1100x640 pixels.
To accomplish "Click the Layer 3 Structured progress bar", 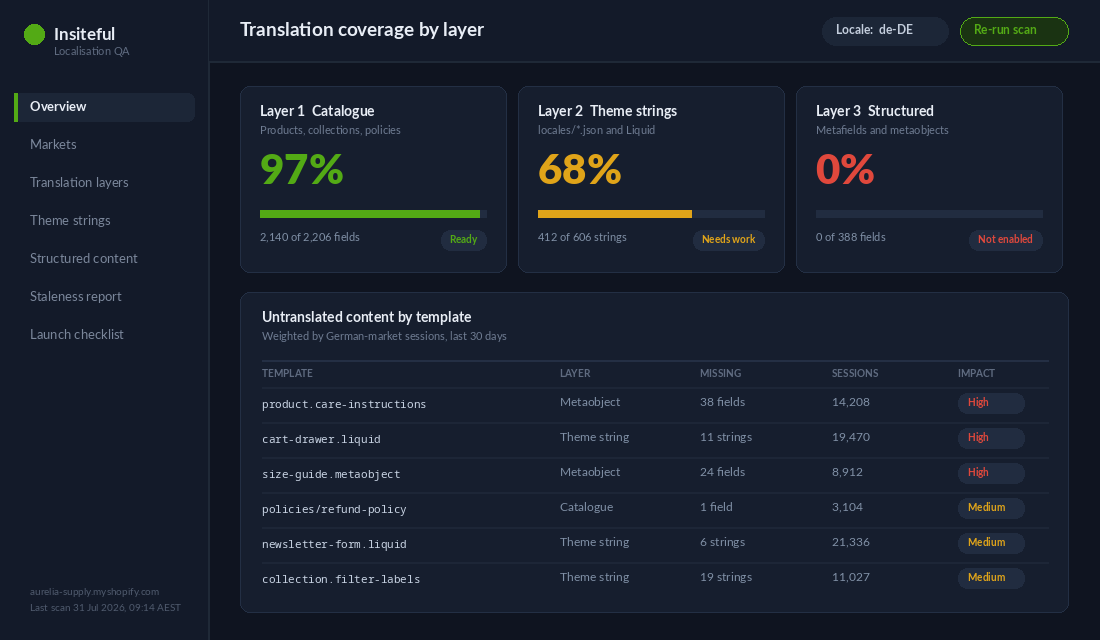I will click(929, 214).
